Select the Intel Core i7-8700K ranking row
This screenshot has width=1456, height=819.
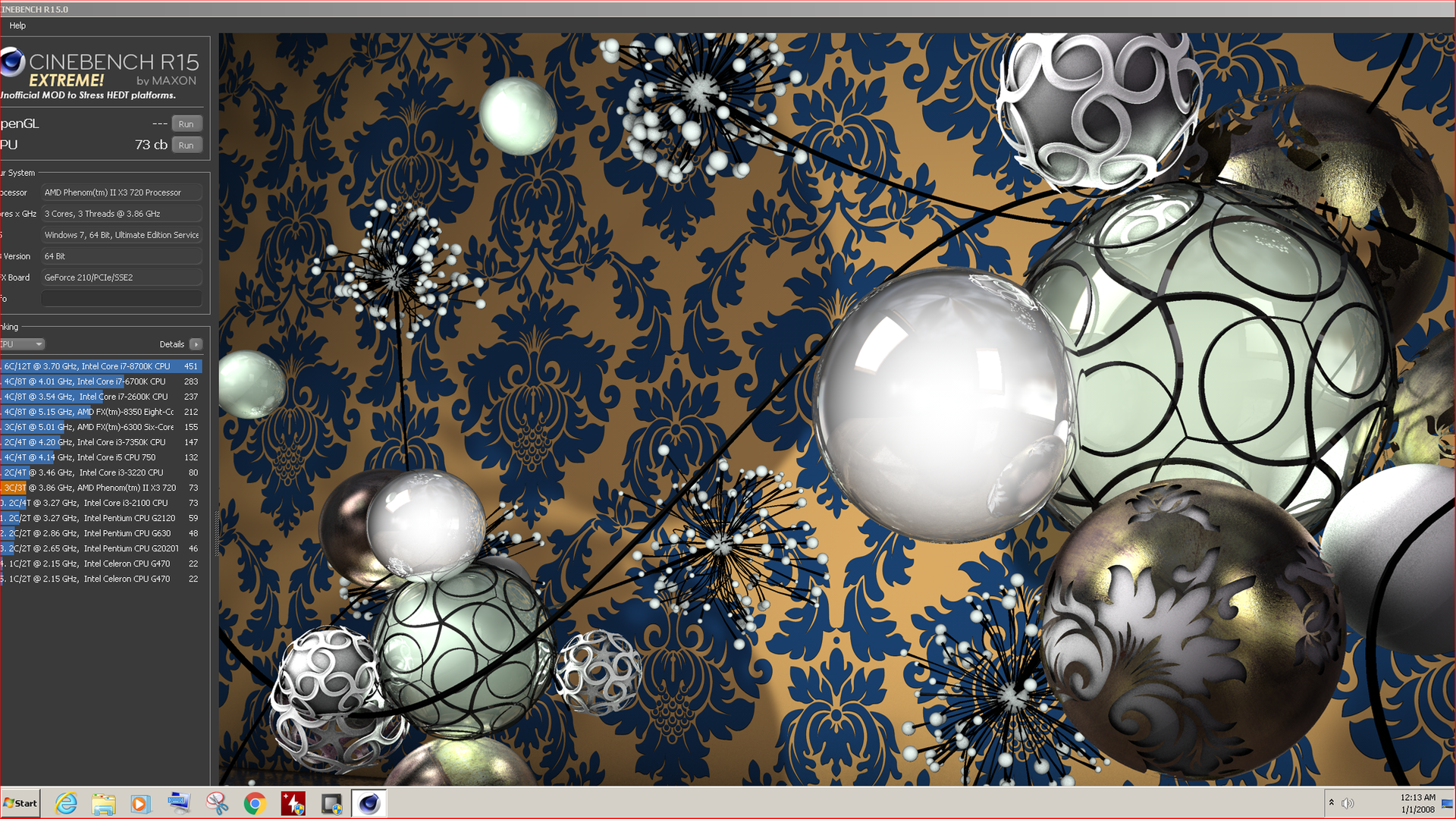tap(101, 366)
